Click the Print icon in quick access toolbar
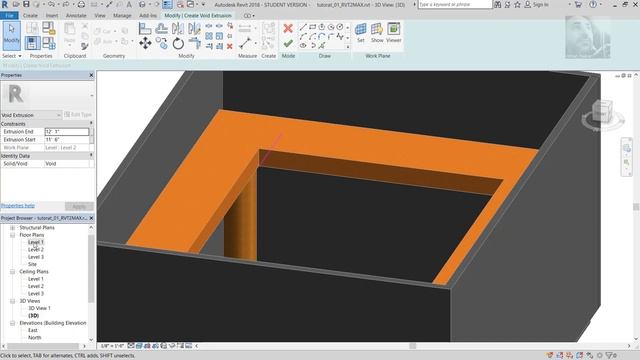This screenshot has height=360, width=640. click(x=81, y=4)
